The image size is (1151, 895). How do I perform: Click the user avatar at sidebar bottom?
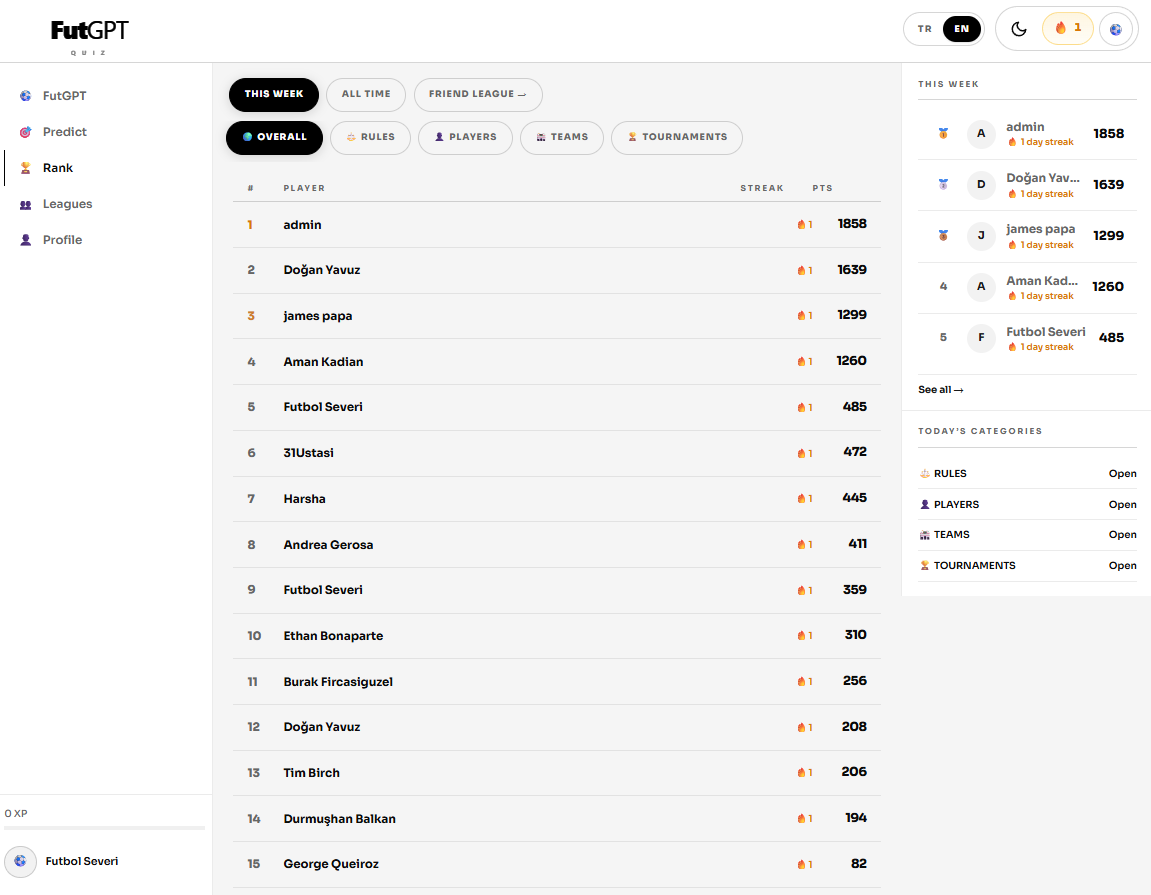click(21, 861)
